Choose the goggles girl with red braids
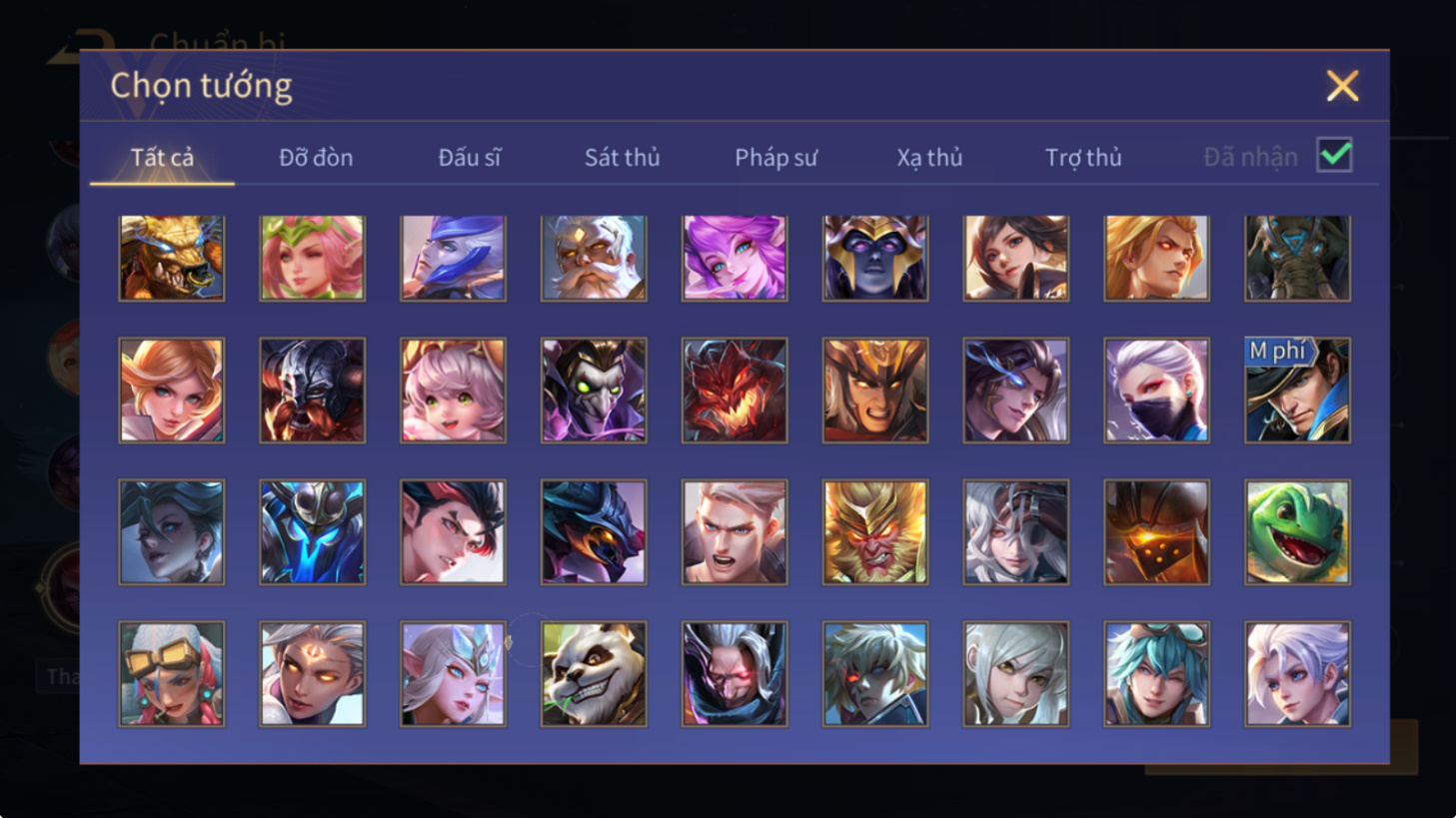Image resolution: width=1456 pixels, height=818 pixels. coord(172,674)
